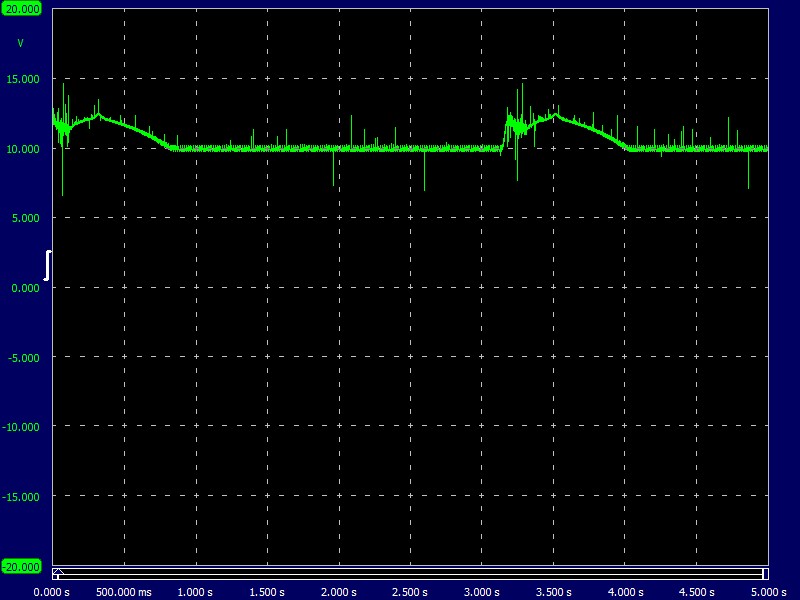Click the 4.500 s time axis label

coord(696,592)
